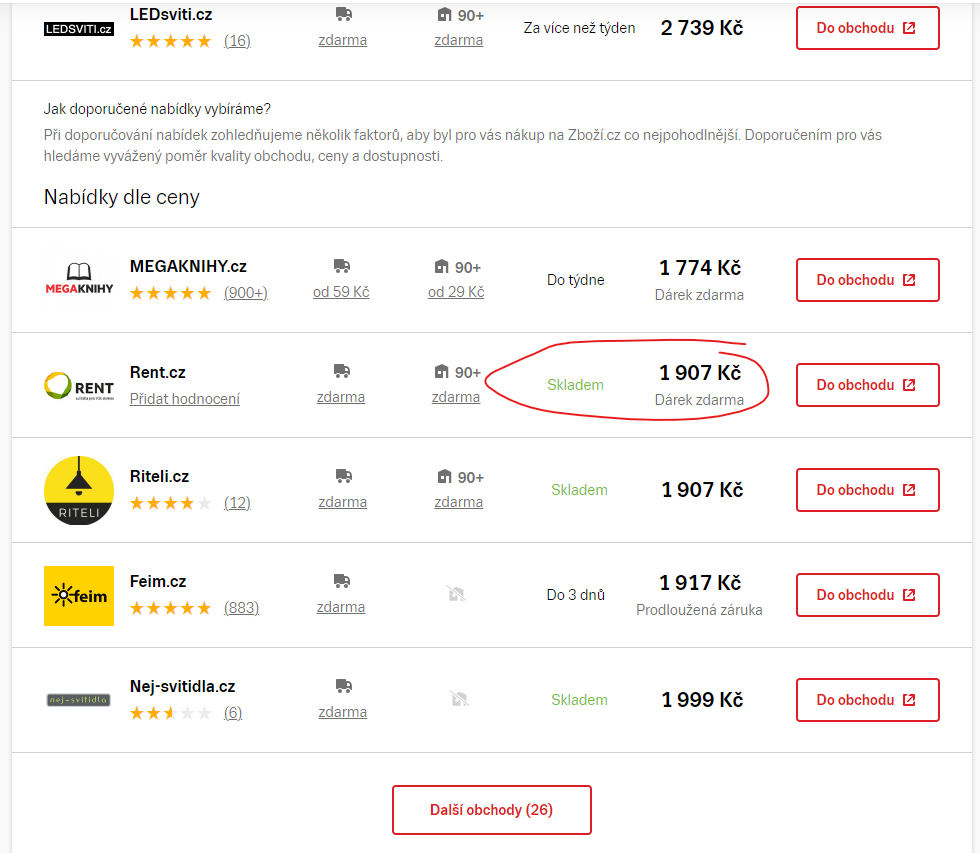Click the LEDsviti.cz logo

tap(79, 29)
